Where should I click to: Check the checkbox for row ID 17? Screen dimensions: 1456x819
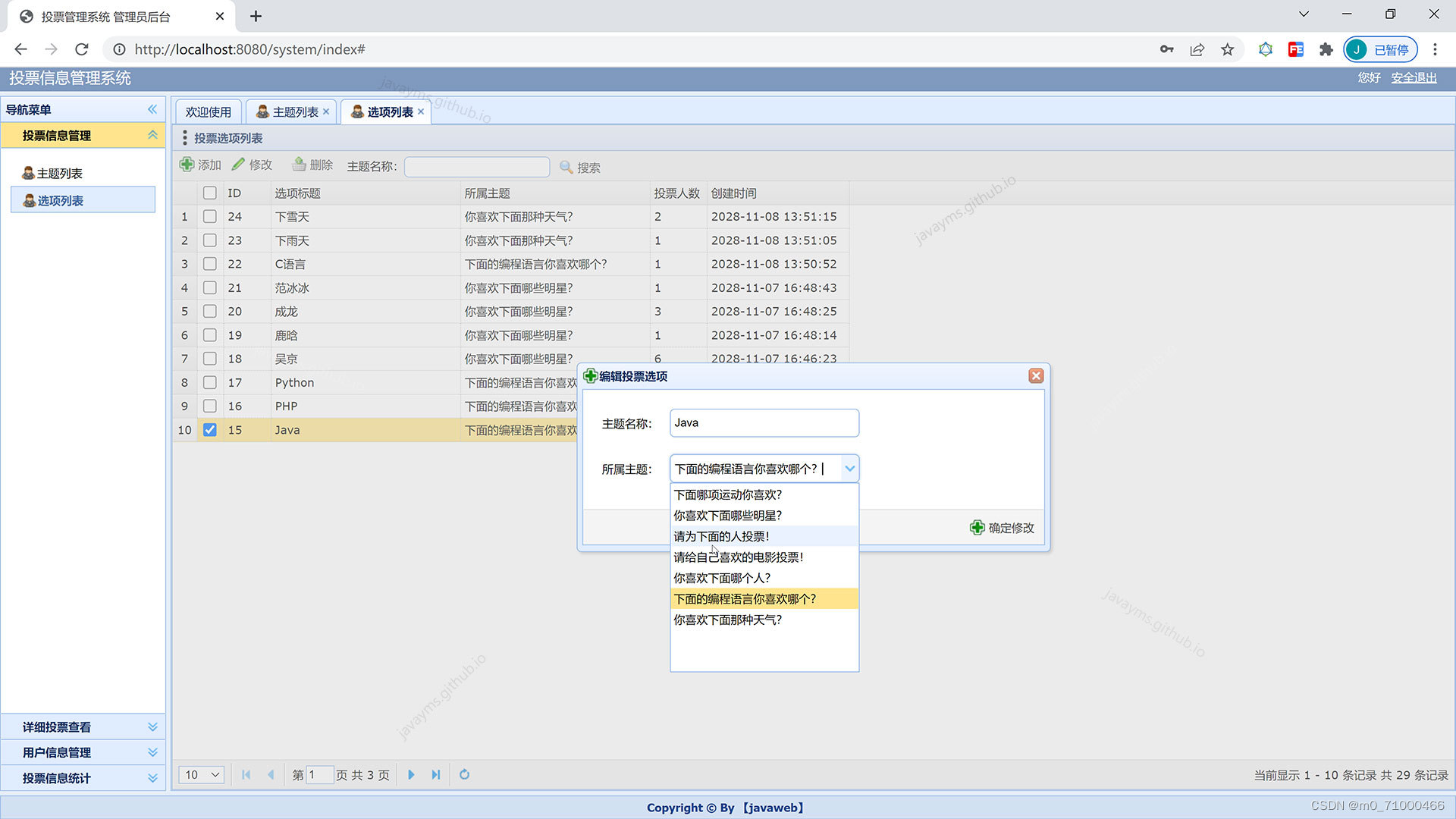tap(210, 382)
